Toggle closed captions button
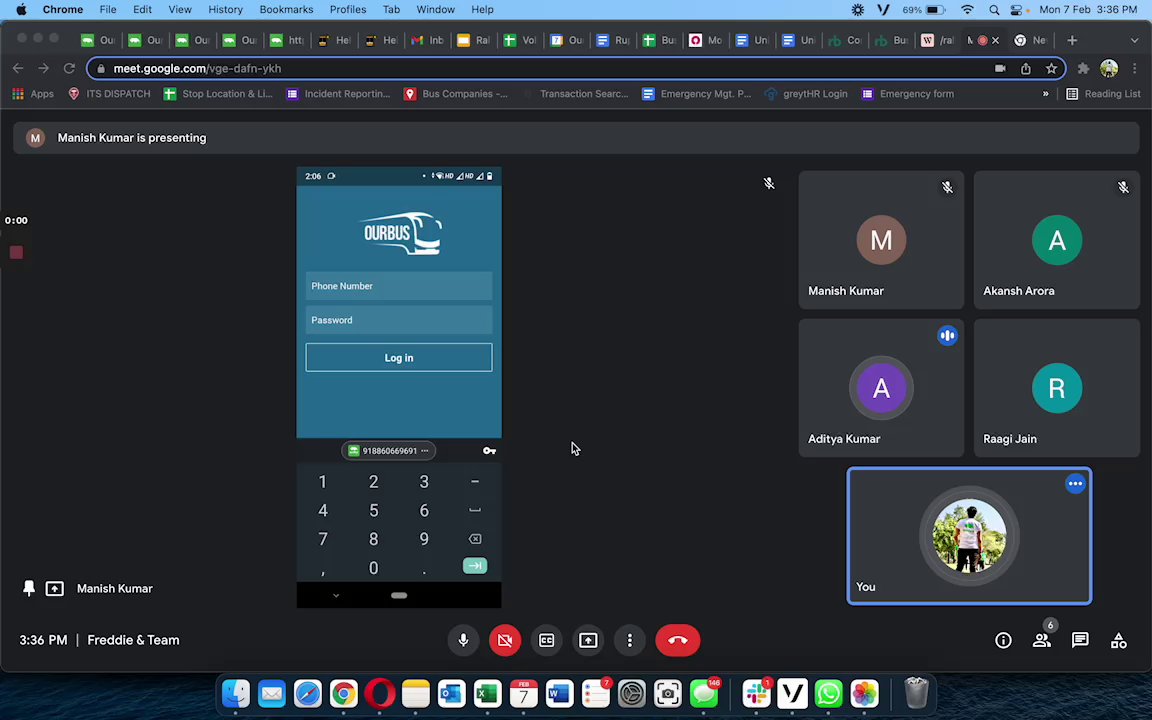This screenshot has height=720, width=1152. pyautogui.click(x=547, y=640)
